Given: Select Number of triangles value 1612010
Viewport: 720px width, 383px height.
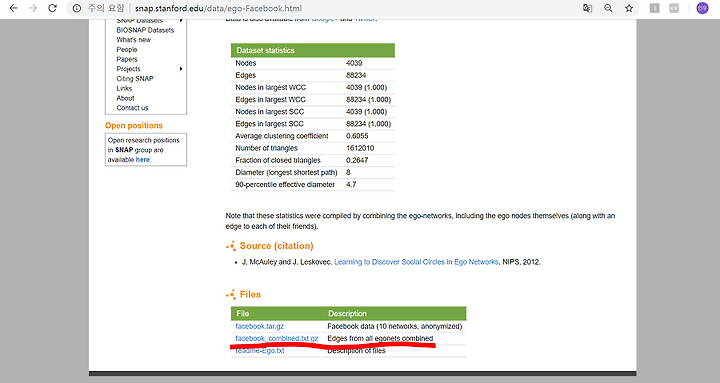Looking at the screenshot, I should [360, 148].
